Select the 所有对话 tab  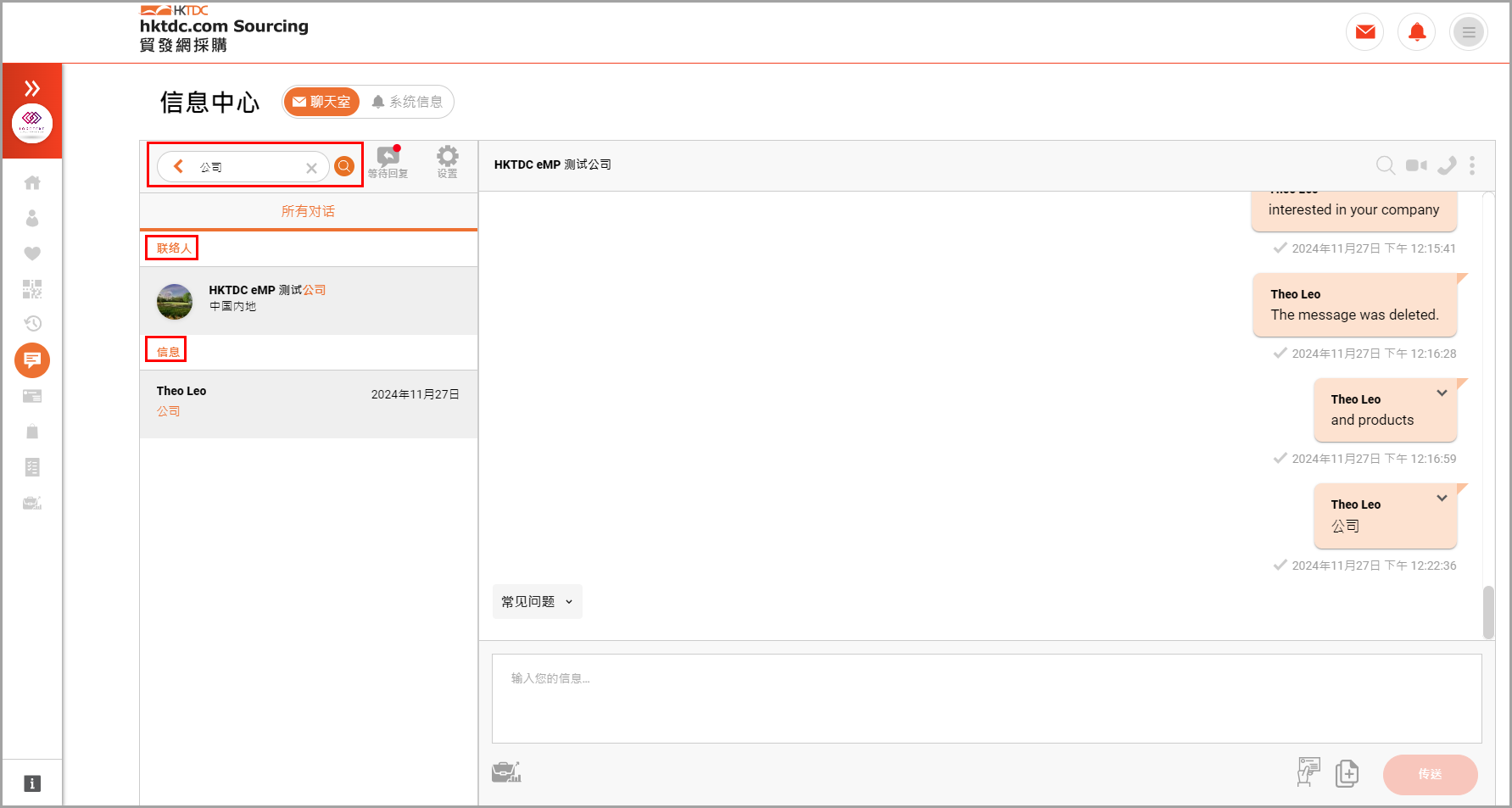(309, 211)
